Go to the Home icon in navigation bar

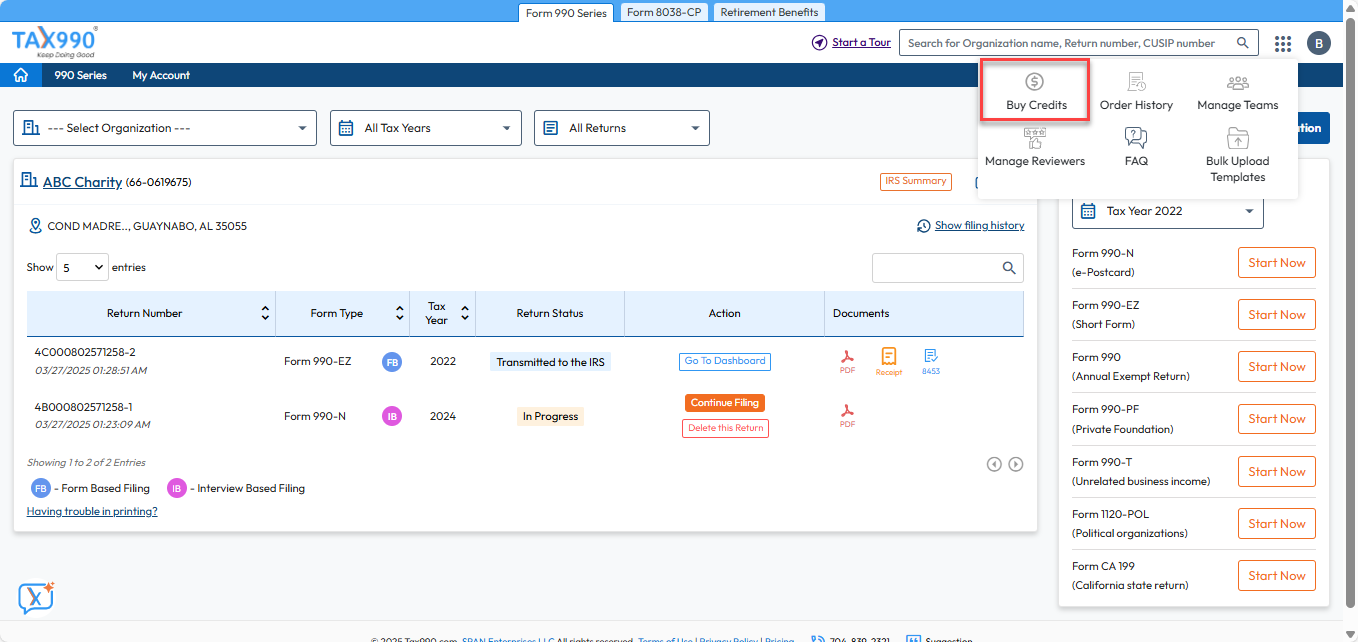(21, 75)
